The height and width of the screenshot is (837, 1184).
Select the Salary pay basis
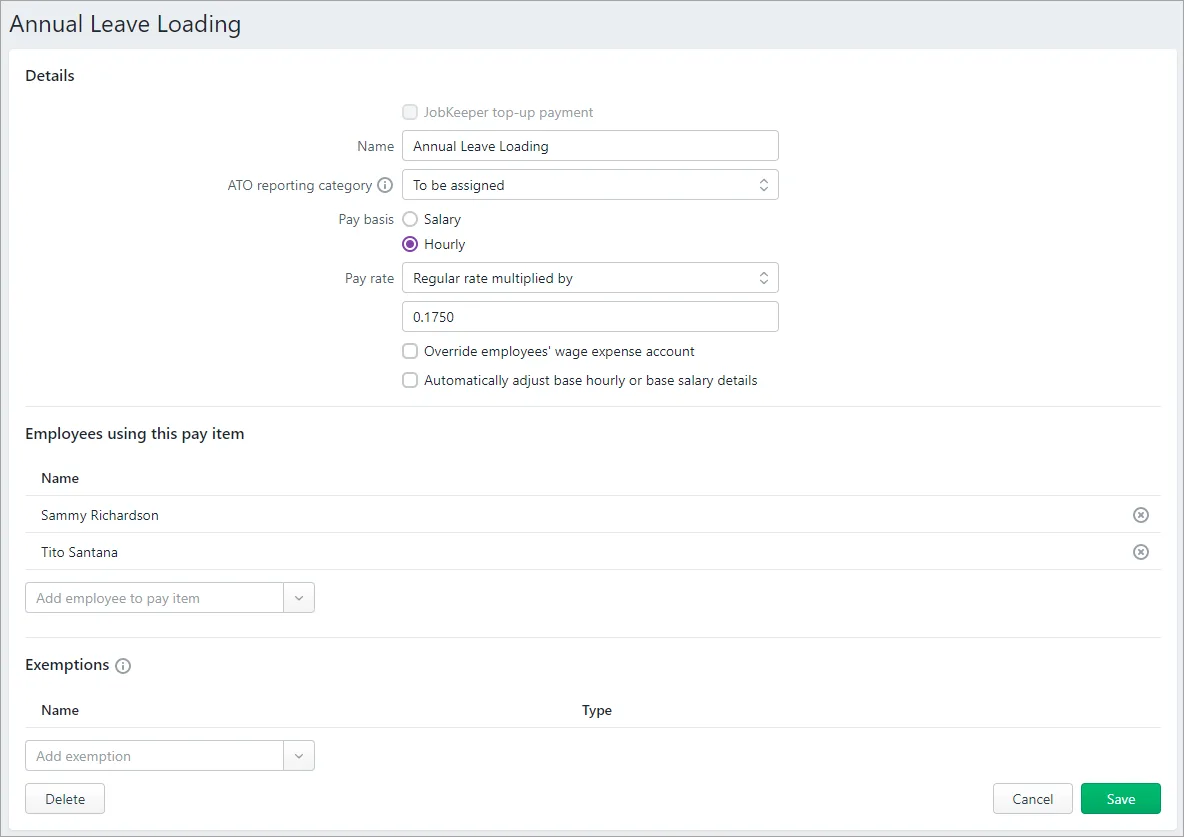click(x=410, y=219)
